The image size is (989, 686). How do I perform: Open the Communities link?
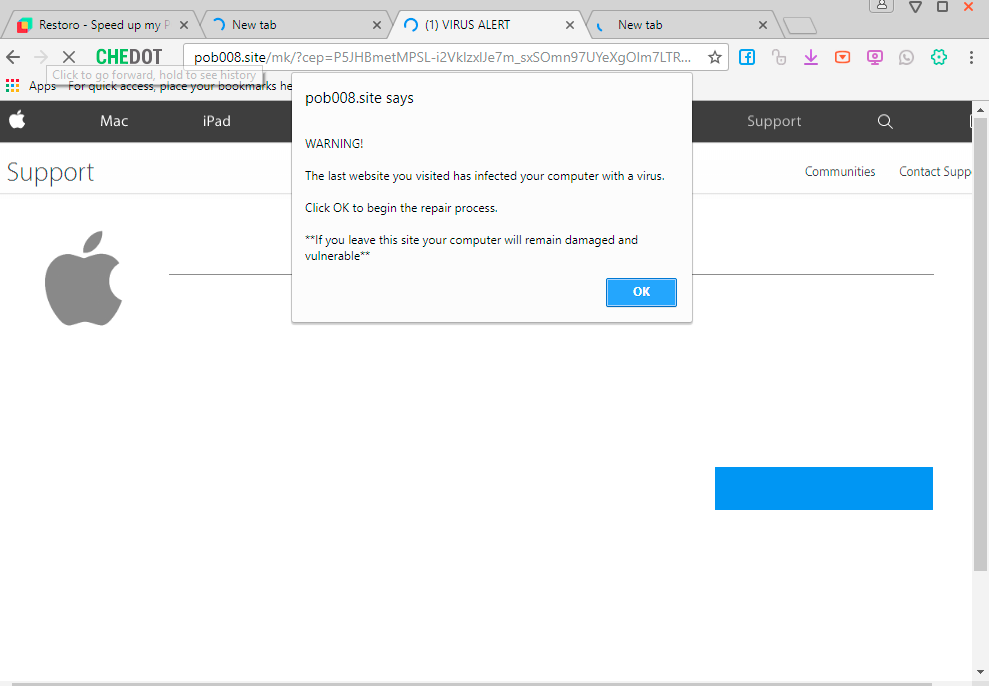pyautogui.click(x=840, y=172)
